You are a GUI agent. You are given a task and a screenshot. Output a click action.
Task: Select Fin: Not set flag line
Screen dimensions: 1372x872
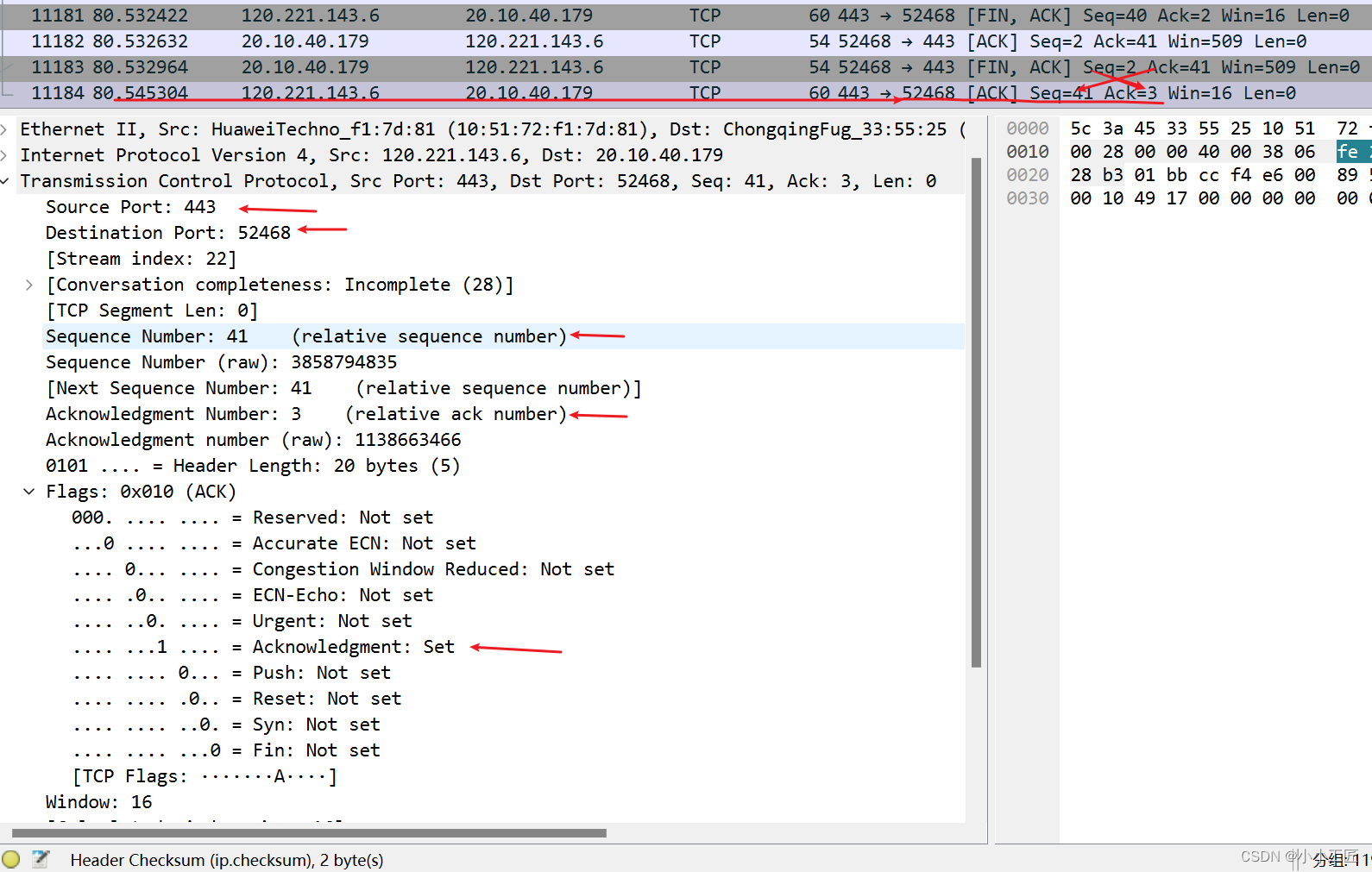226,750
